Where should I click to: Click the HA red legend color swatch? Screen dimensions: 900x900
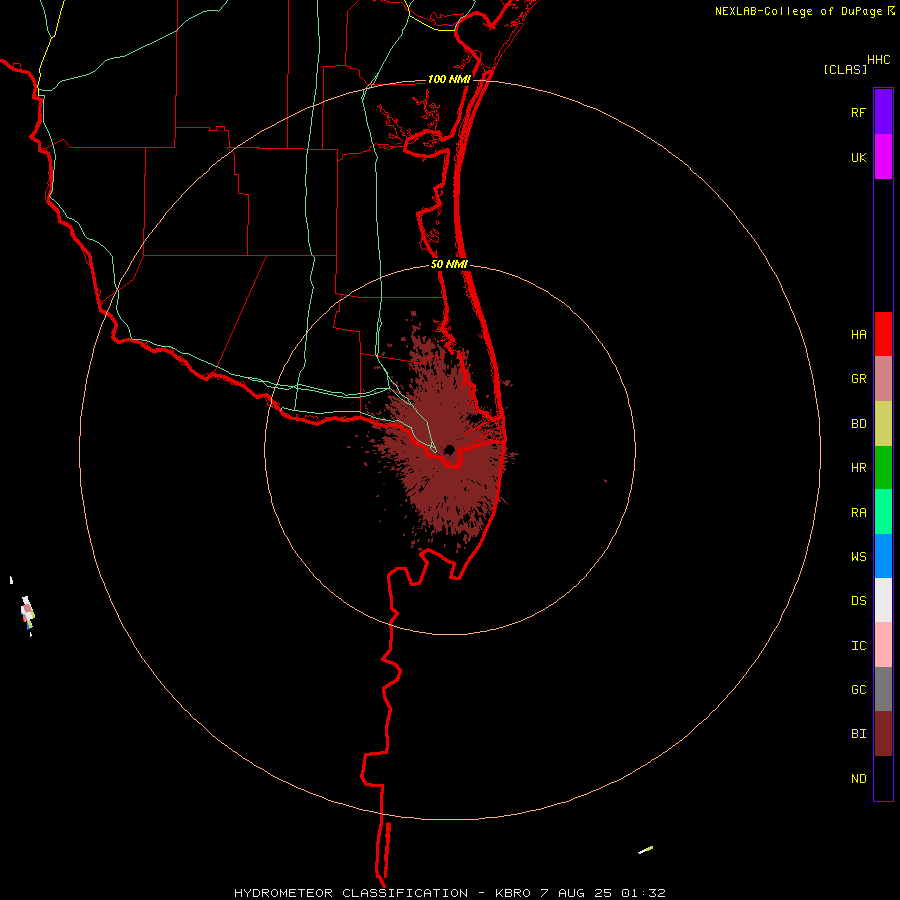point(883,334)
